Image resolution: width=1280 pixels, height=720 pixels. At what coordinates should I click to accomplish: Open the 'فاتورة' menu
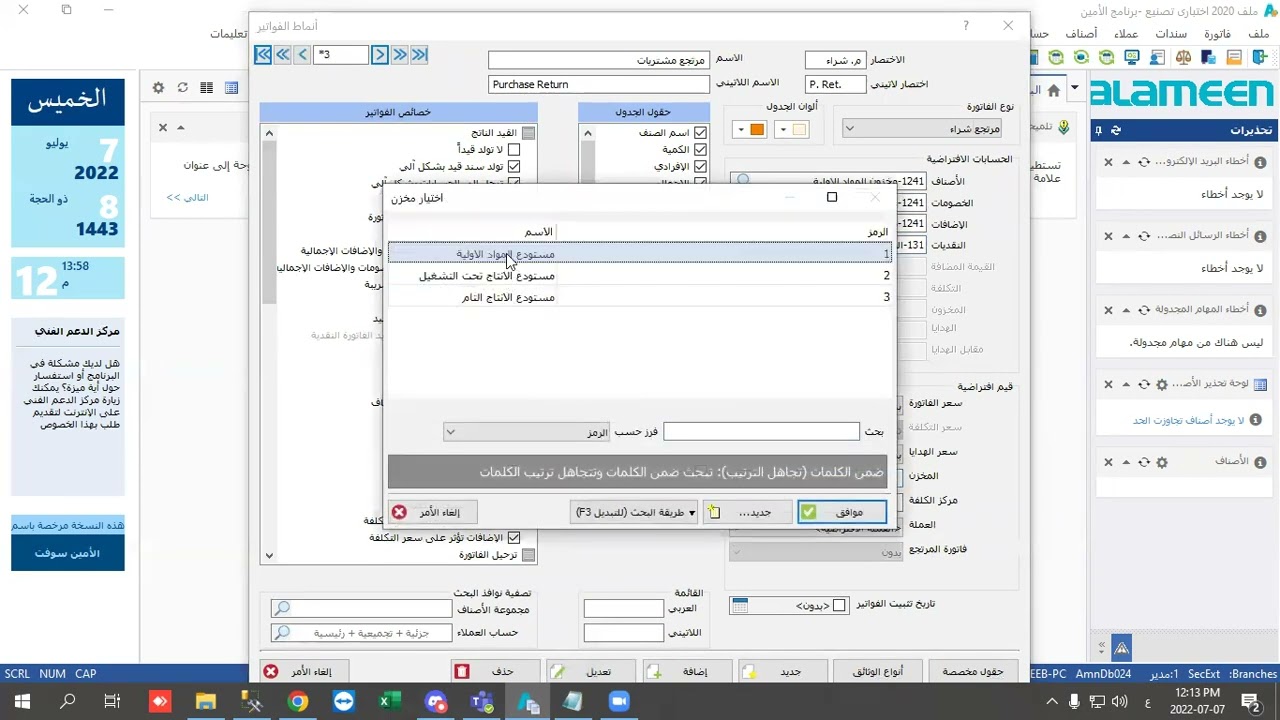[1218, 33]
